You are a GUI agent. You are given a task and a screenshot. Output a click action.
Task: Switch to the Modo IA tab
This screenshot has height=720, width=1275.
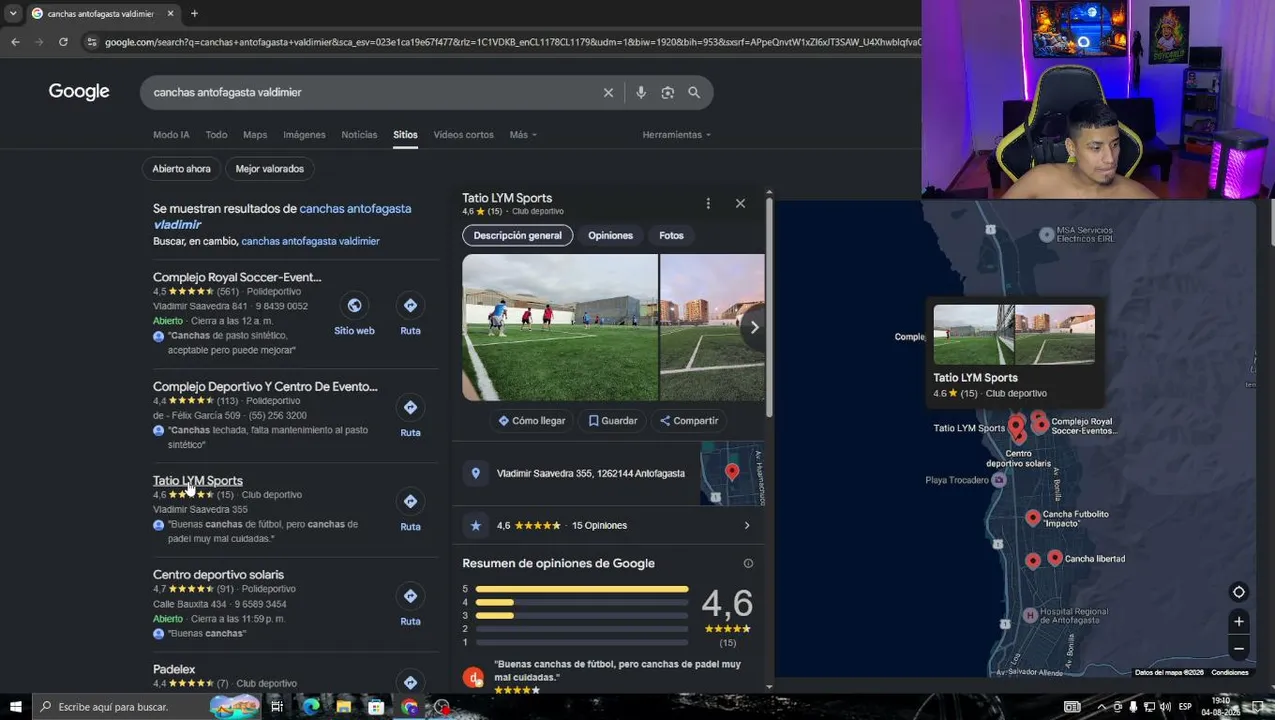[171, 135]
